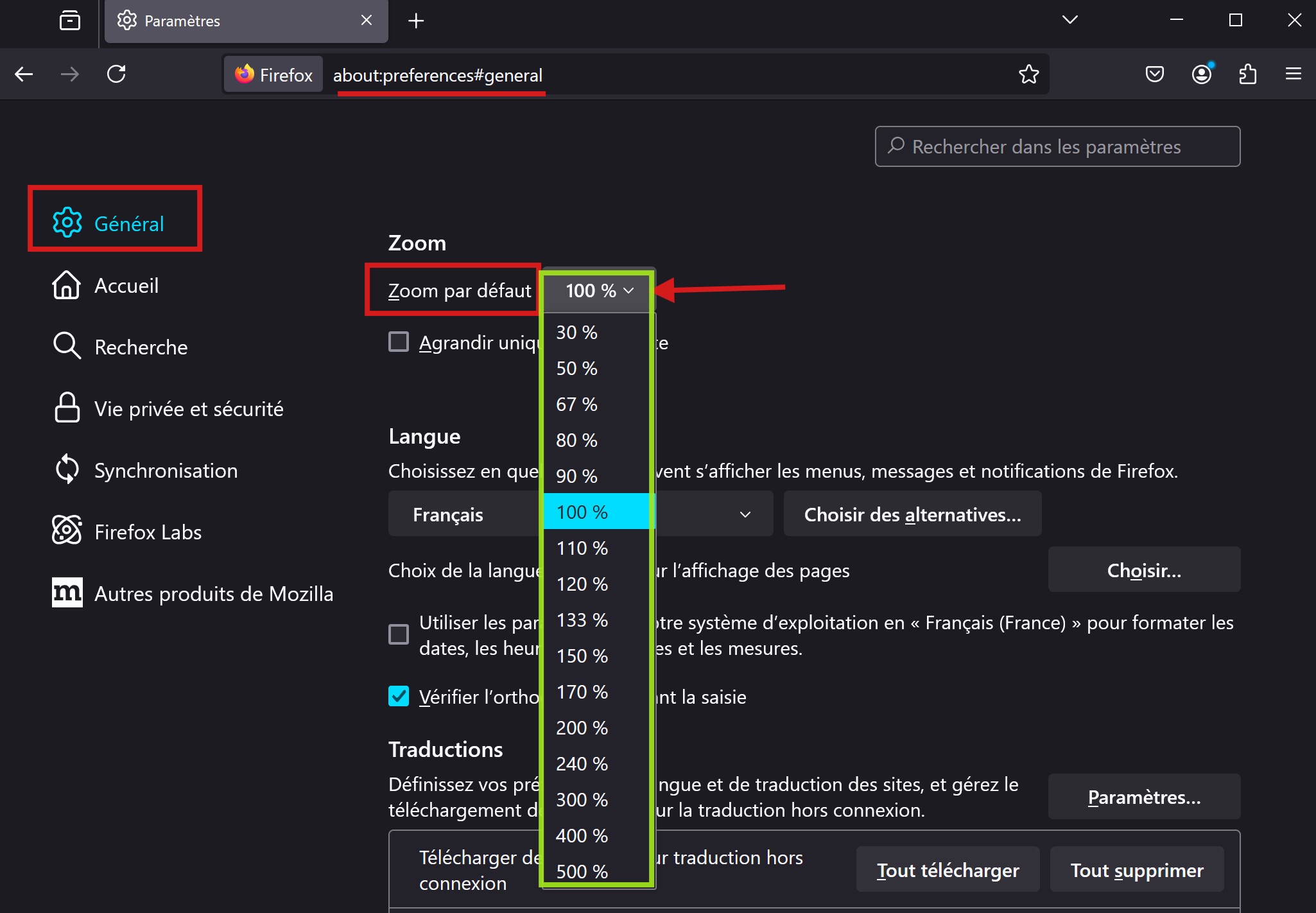Viewport: 1316px width, 913px height.
Task: Open the Français language dropdown arrow
Action: (745, 514)
